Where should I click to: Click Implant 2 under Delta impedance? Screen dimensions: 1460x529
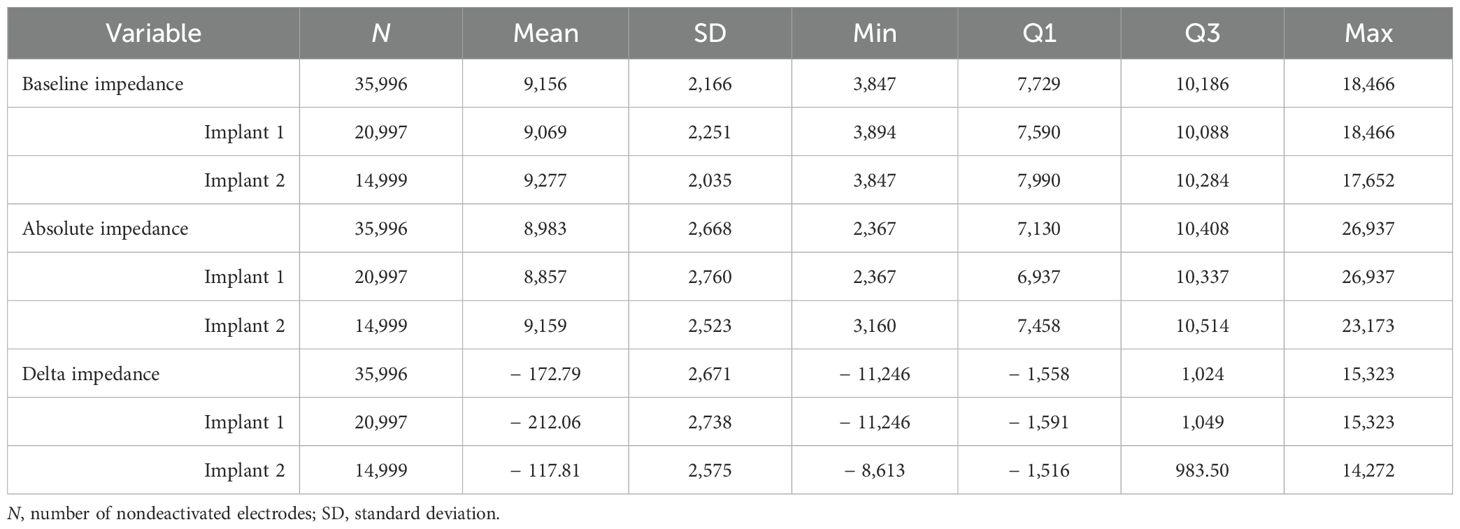tap(244, 470)
